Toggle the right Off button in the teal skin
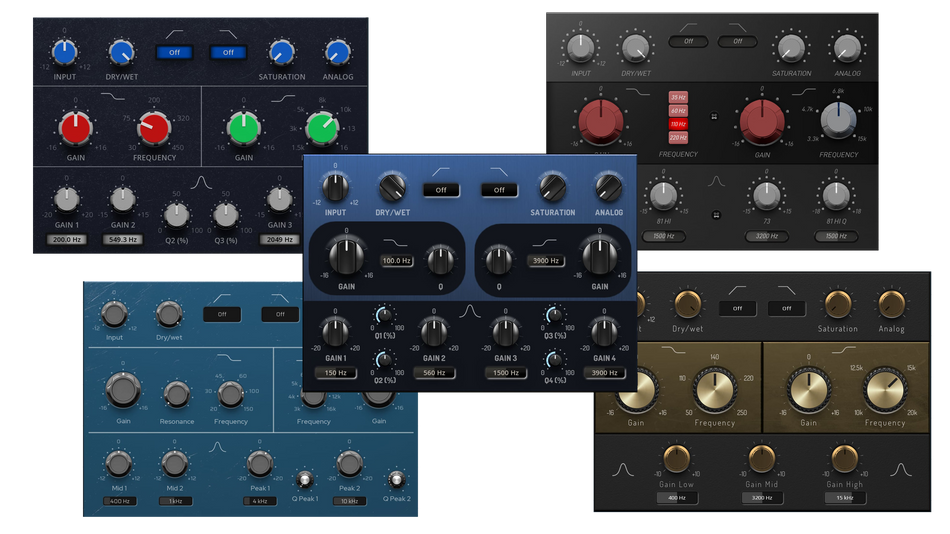Image resolution: width=950 pixels, height=534 pixels. tap(280, 314)
